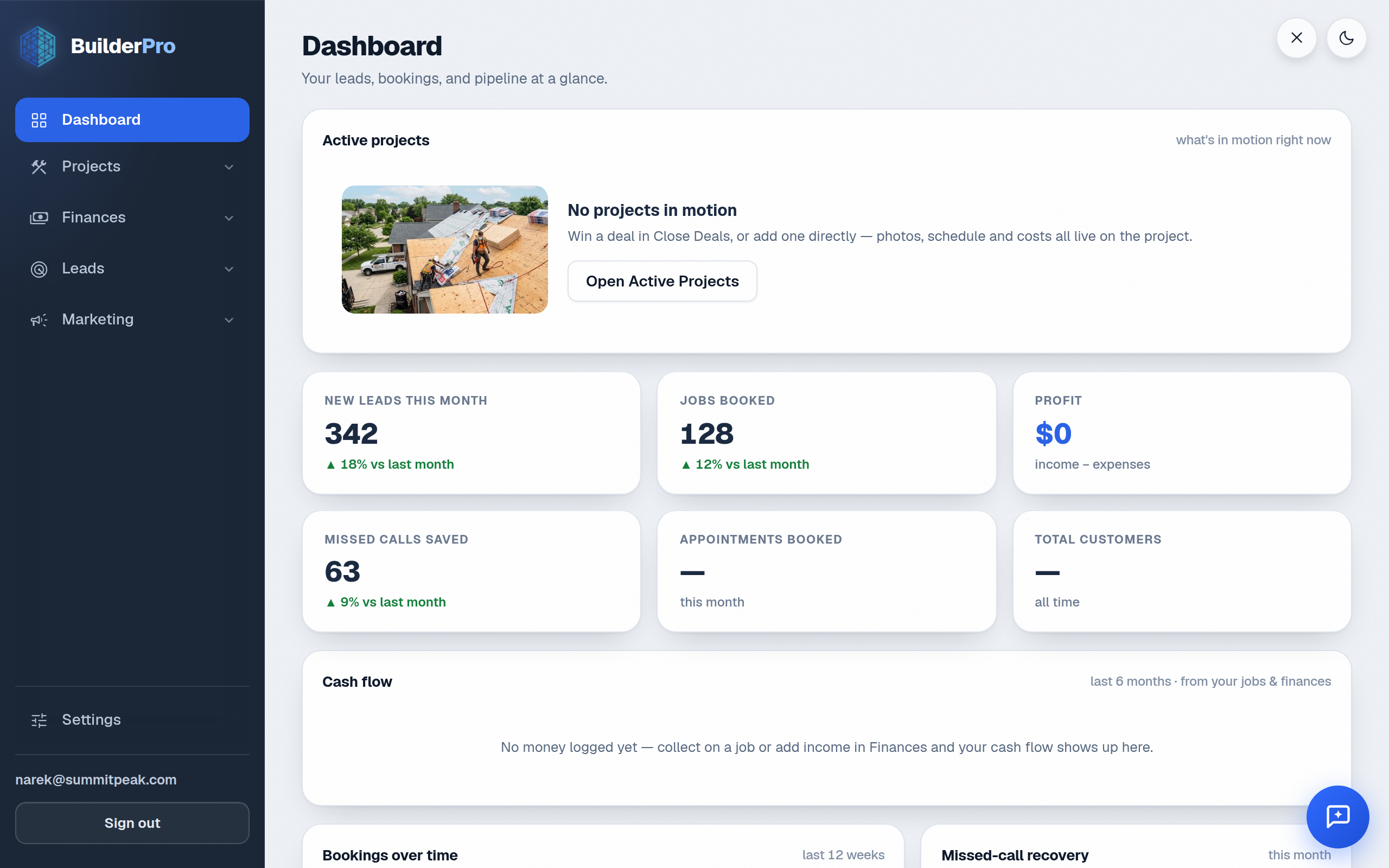Toggle dark mode with moon icon
The width and height of the screenshot is (1389, 868).
(x=1346, y=38)
